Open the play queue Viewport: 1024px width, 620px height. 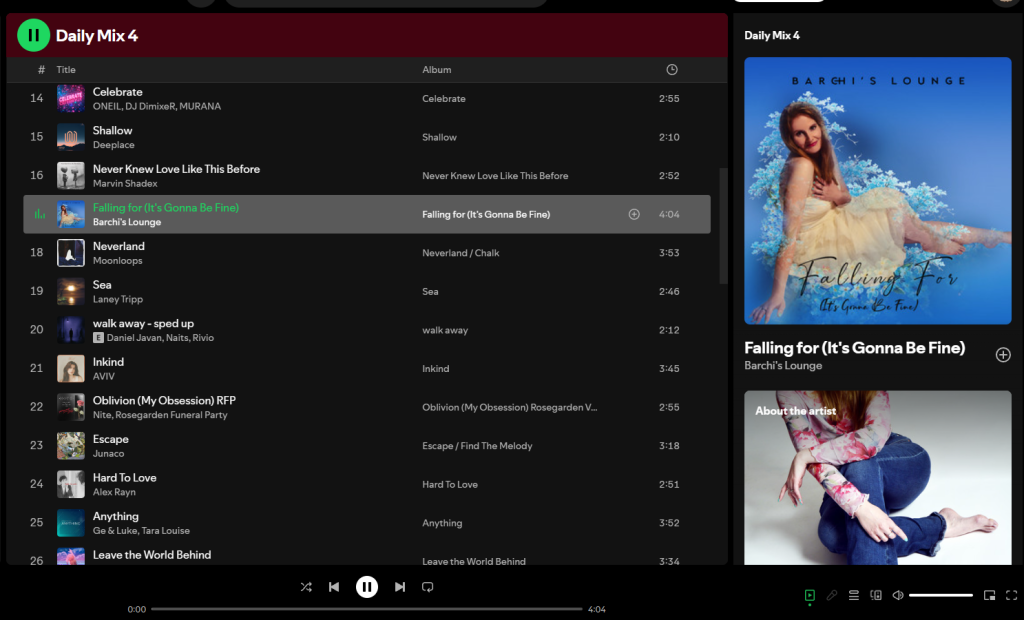click(854, 595)
